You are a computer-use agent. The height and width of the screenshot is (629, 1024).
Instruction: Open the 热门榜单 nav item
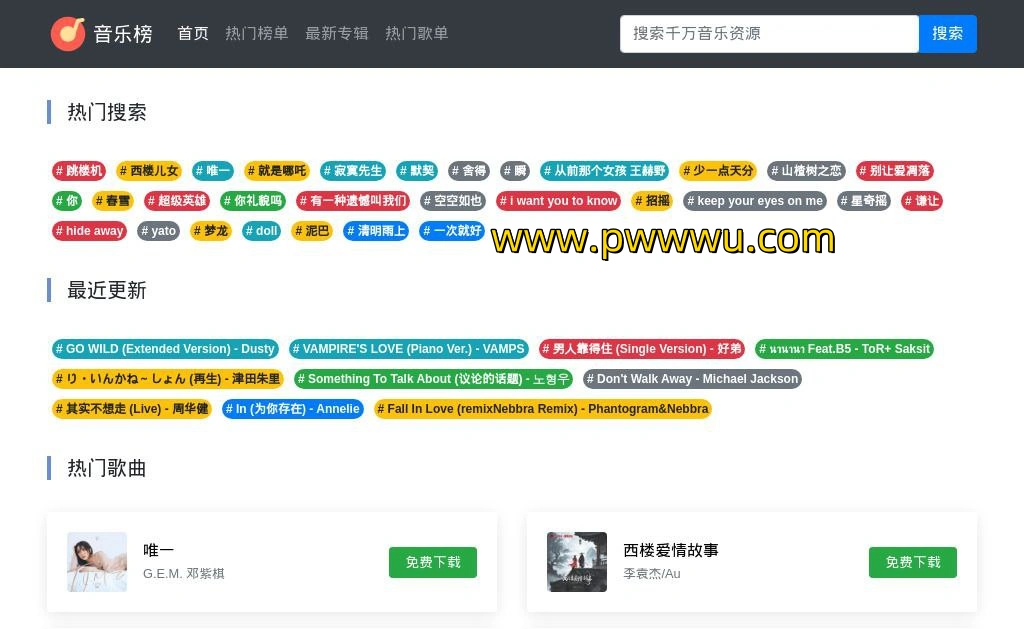(257, 33)
